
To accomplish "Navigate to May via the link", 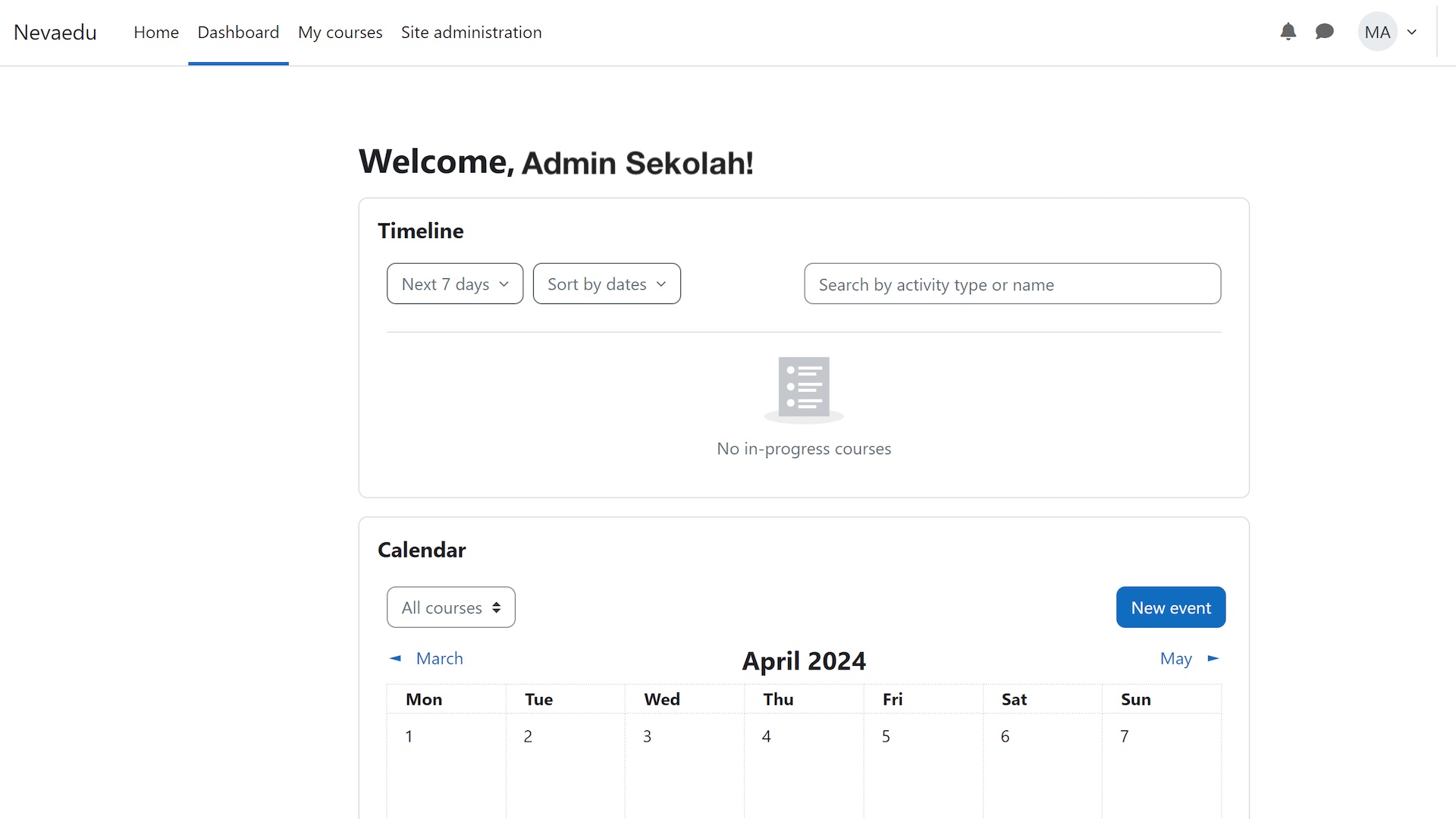I will pos(1176,658).
